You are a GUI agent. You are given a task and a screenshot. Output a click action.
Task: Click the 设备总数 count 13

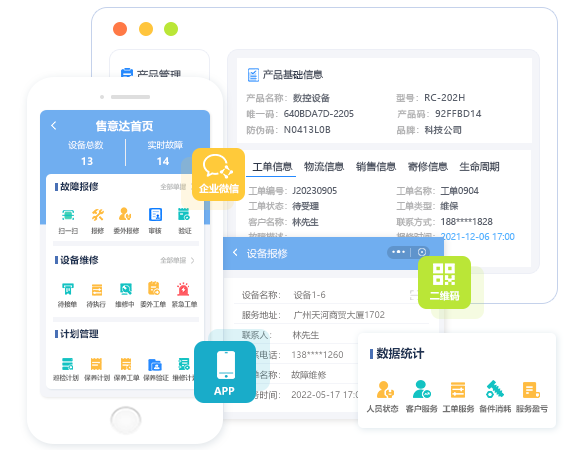click(87, 161)
